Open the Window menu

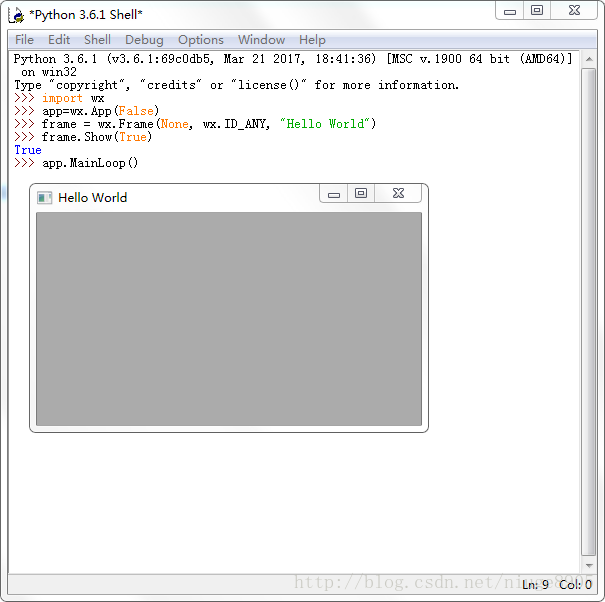[261, 40]
